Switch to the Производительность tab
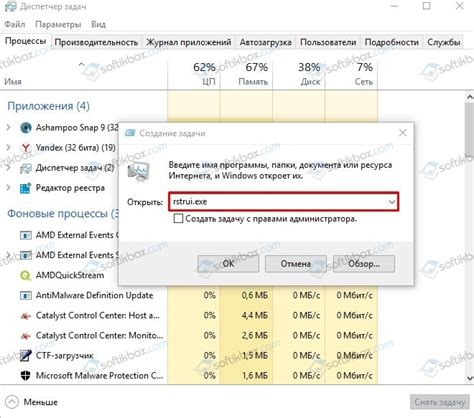This screenshot has width=474, height=418. tap(96, 42)
